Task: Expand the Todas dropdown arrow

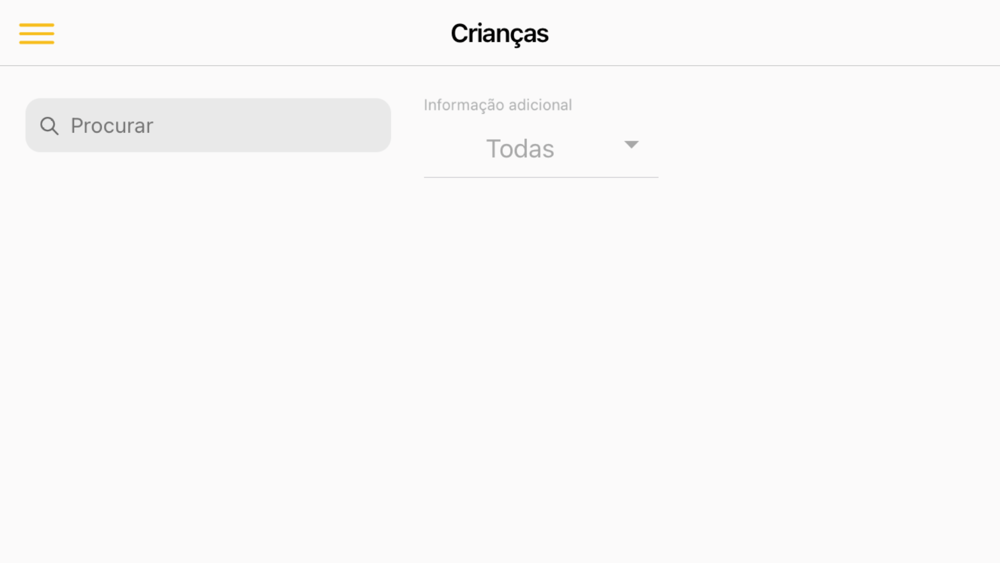Action: coord(631,145)
